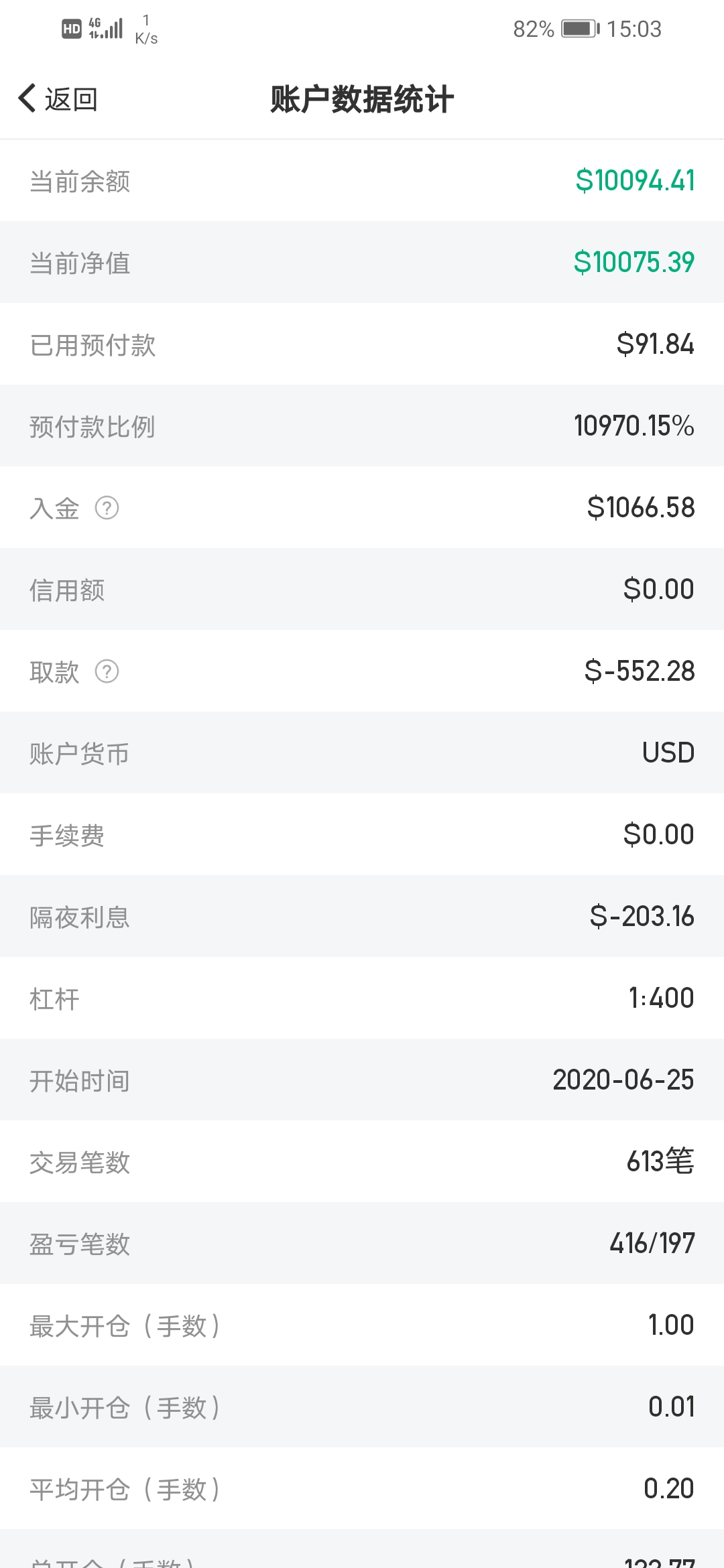Tap the 信用额 row

(362, 590)
